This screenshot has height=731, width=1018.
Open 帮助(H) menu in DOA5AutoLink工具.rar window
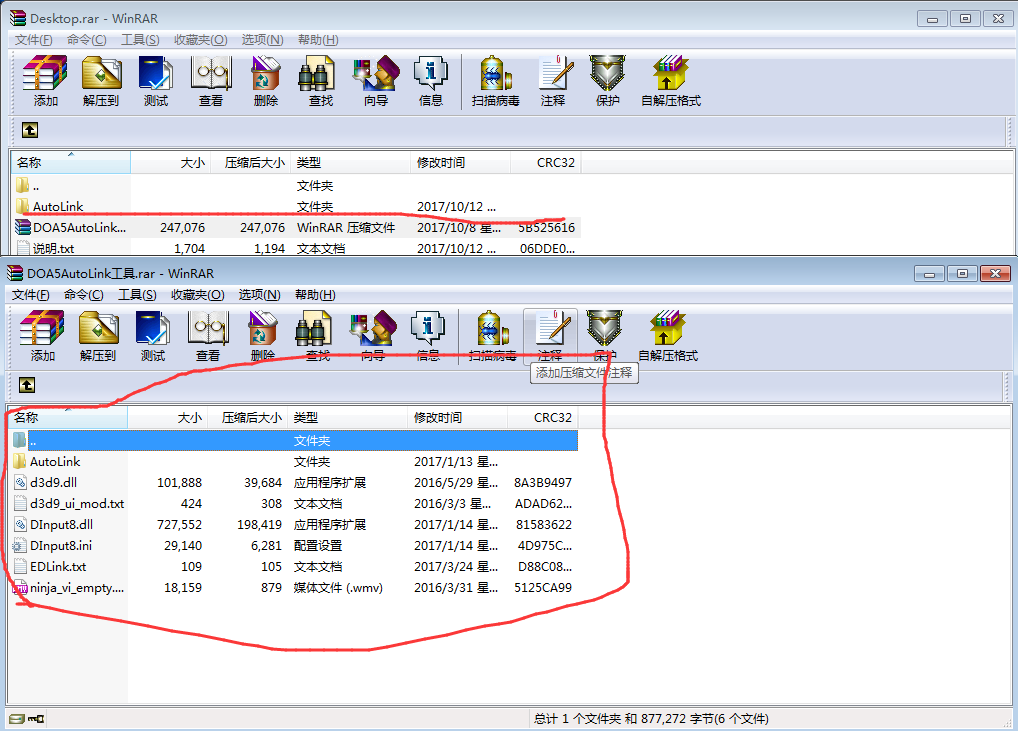315,295
